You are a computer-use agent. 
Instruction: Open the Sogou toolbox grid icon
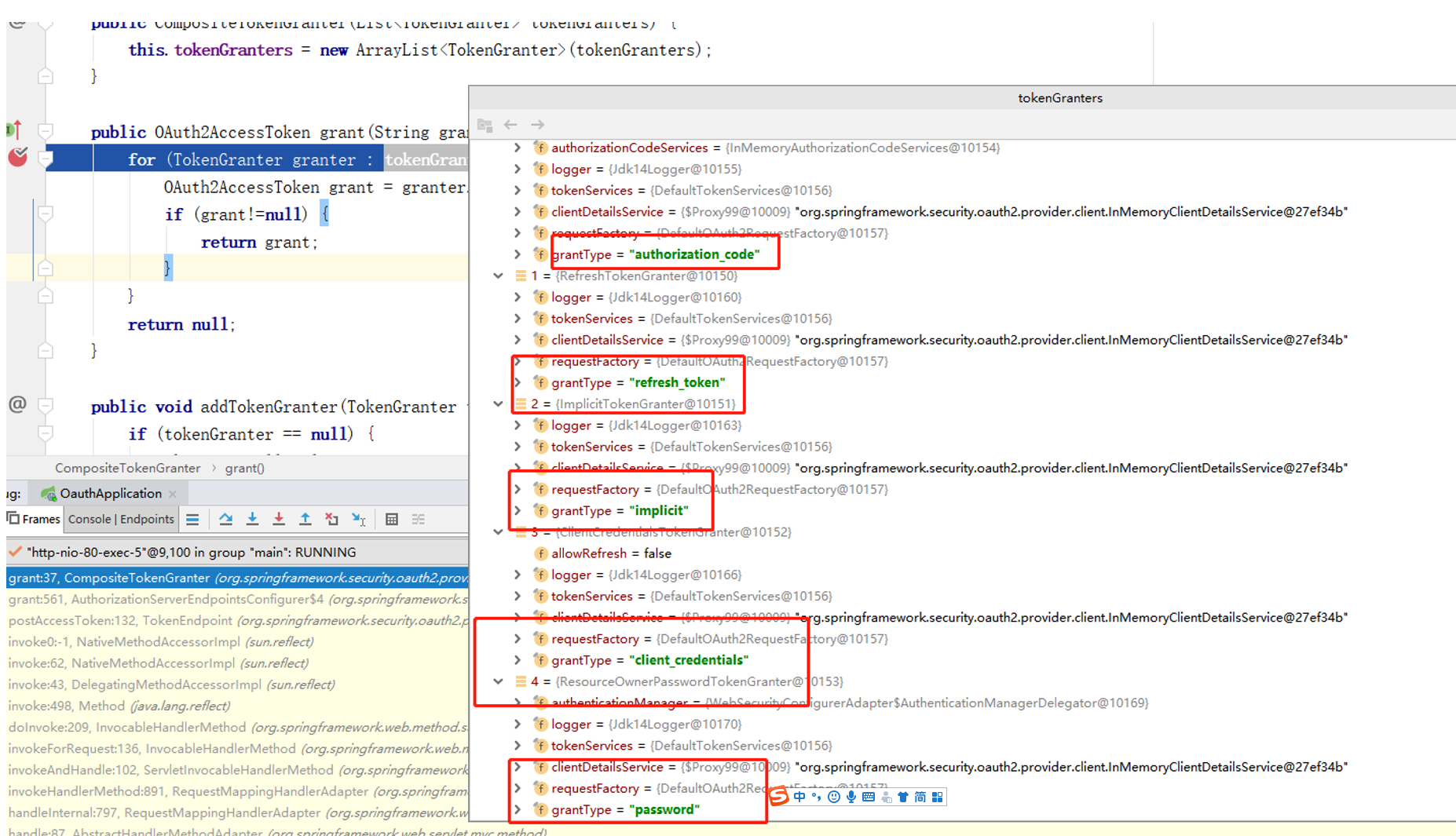point(938,797)
